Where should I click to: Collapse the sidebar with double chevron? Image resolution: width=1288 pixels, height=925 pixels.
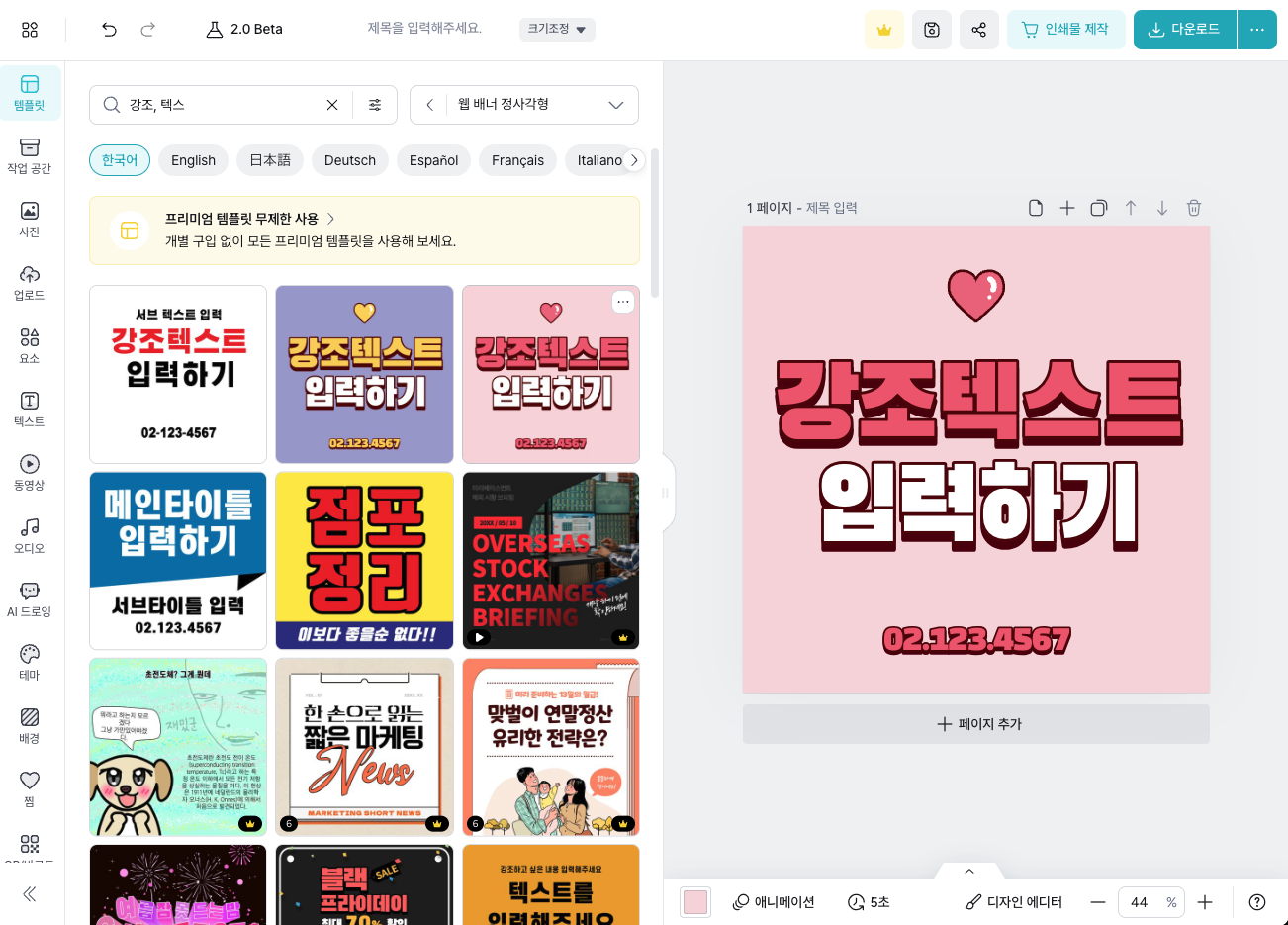30,894
